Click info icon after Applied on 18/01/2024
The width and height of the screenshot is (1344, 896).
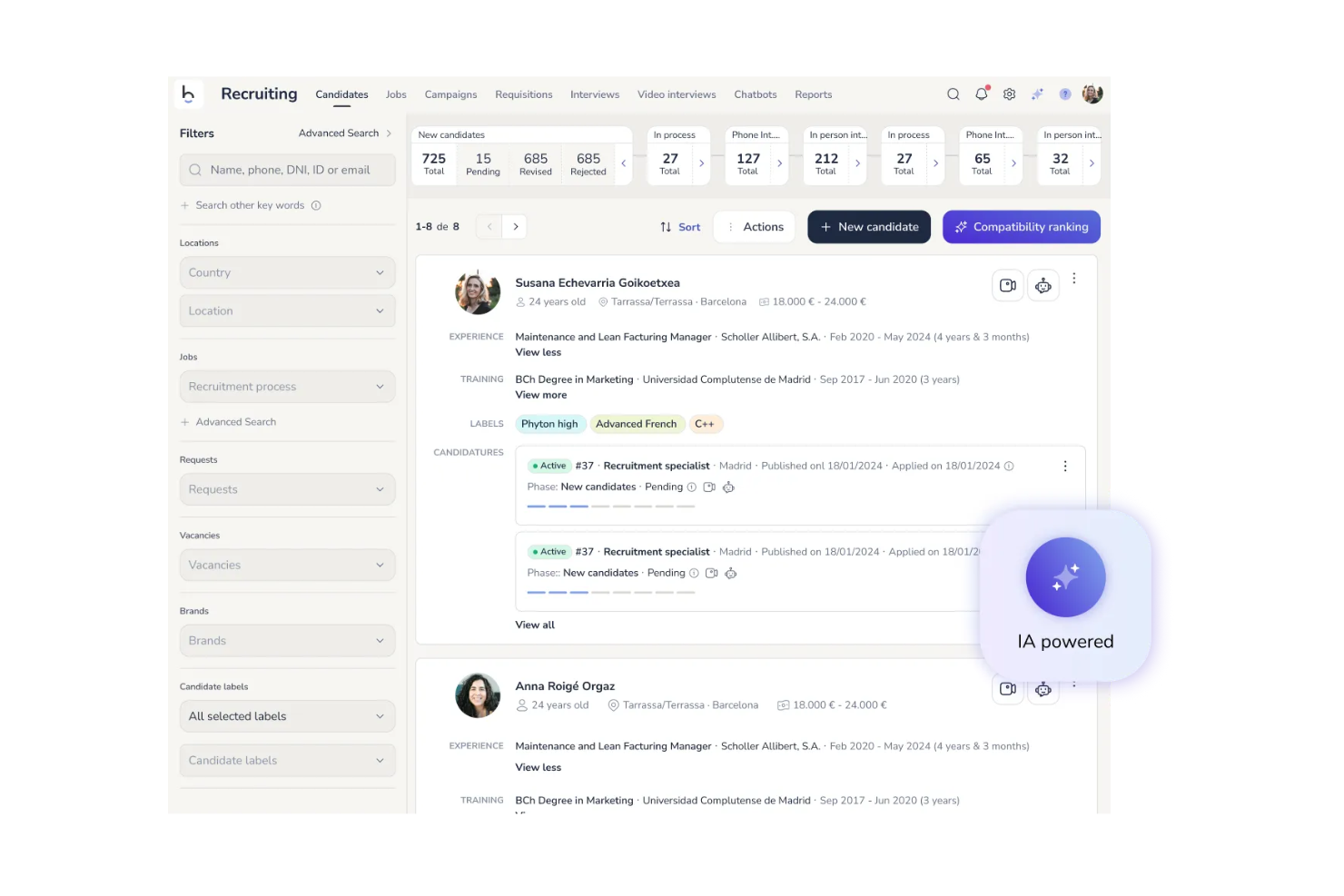(x=1009, y=466)
